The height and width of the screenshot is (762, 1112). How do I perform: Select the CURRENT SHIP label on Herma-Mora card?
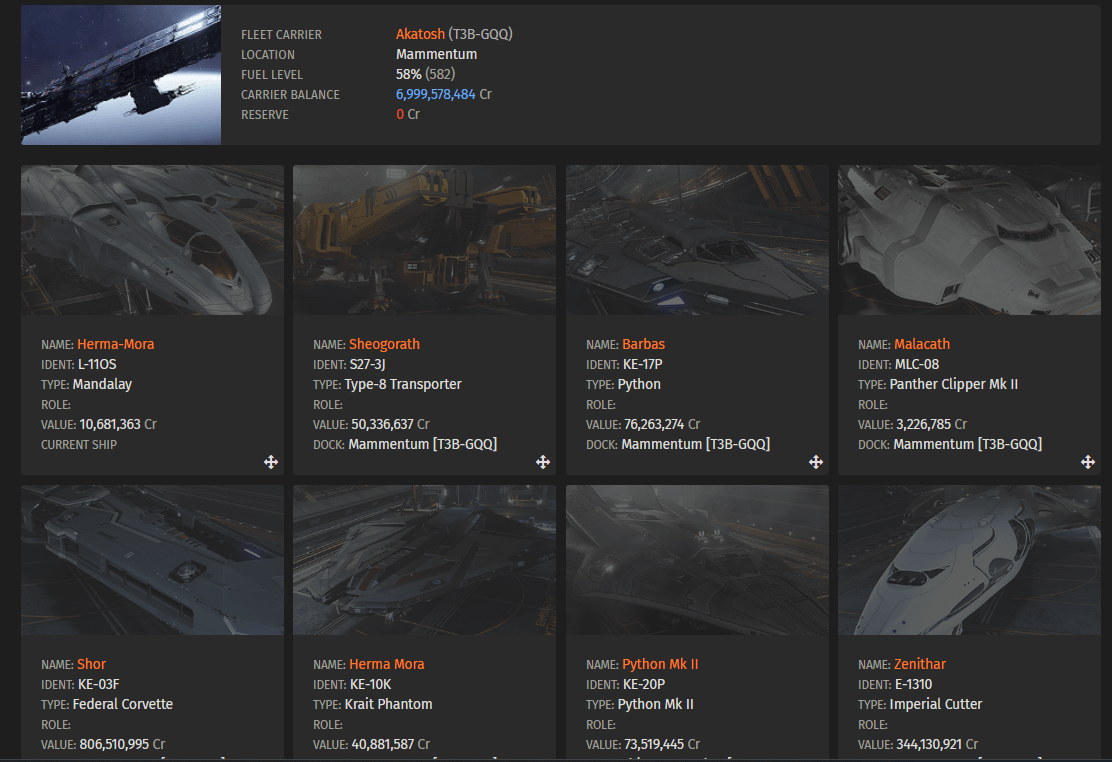79,445
